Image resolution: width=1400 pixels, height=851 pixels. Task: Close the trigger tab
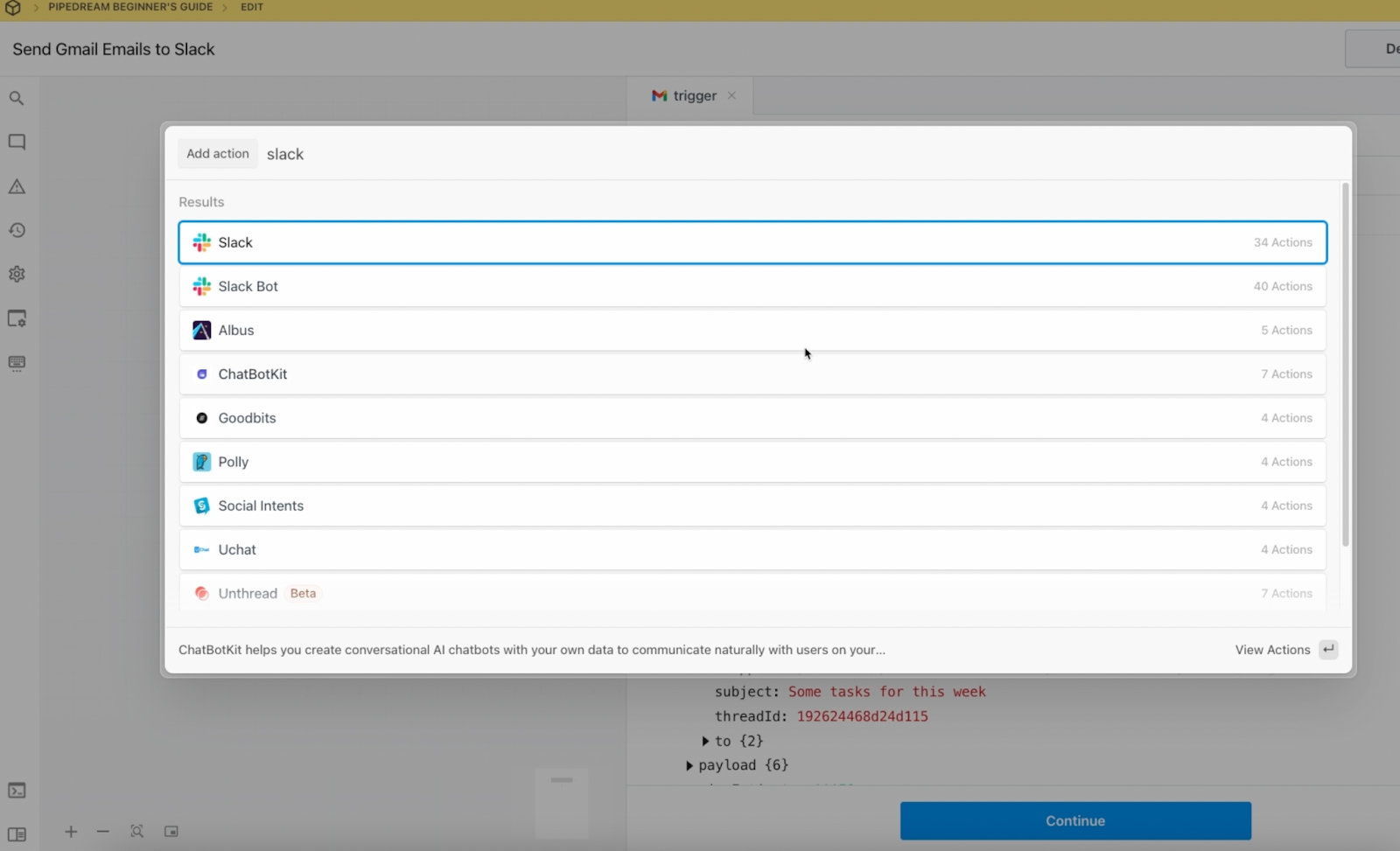coord(731,95)
